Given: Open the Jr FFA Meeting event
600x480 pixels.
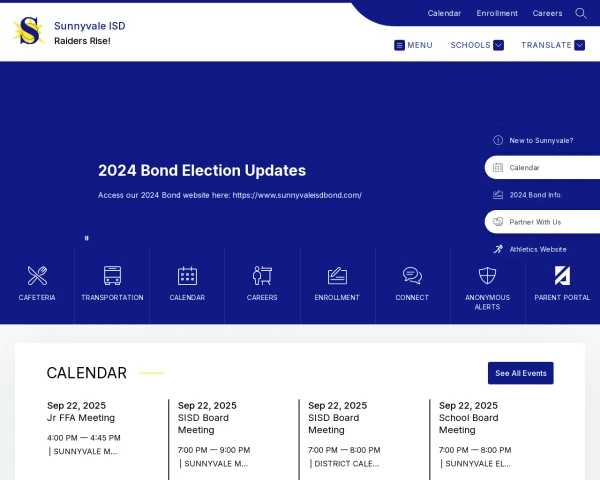Looking at the screenshot, I should click(x=81, y=418).
